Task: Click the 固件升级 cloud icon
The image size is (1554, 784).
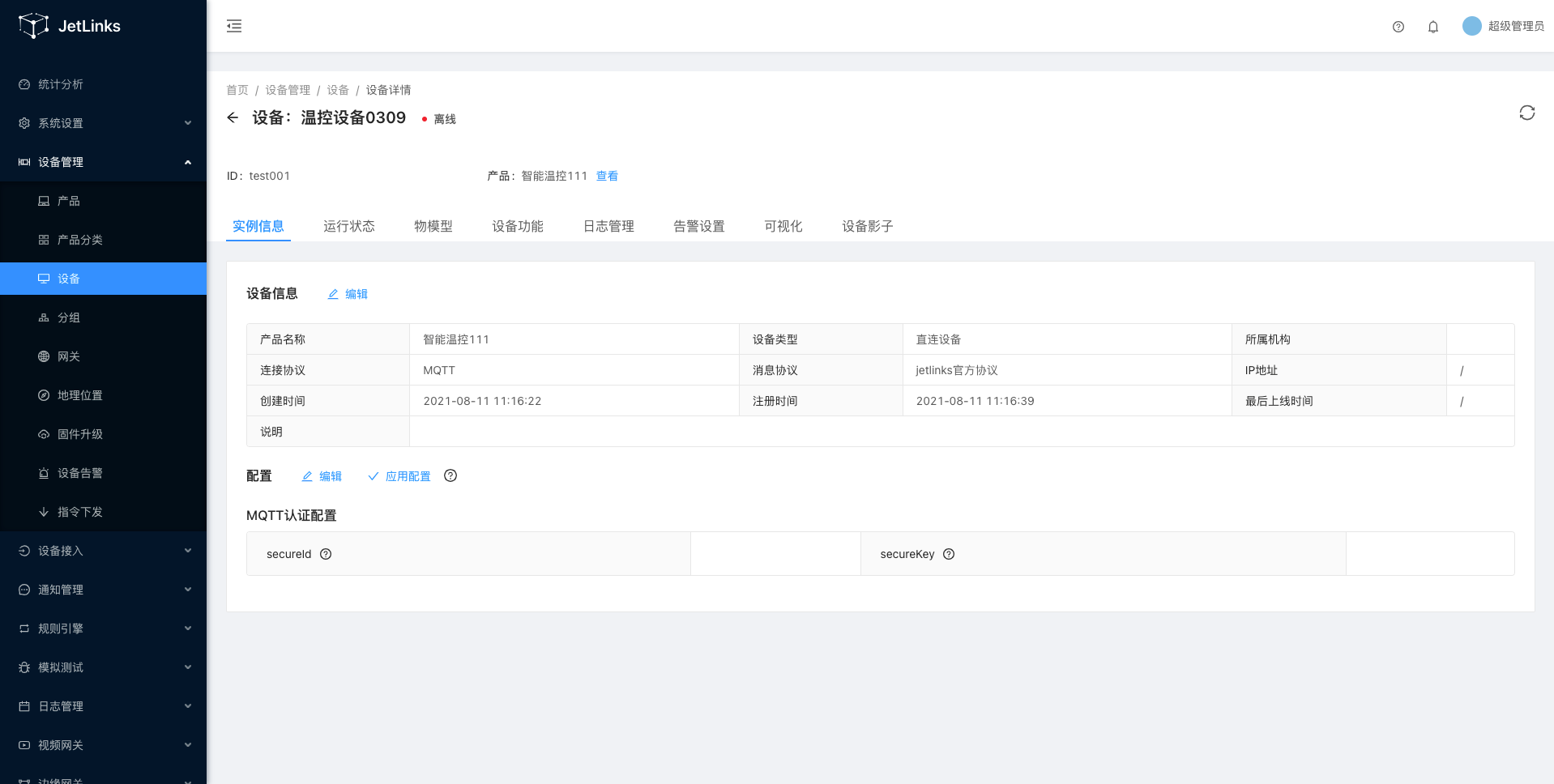Action: 44,434
